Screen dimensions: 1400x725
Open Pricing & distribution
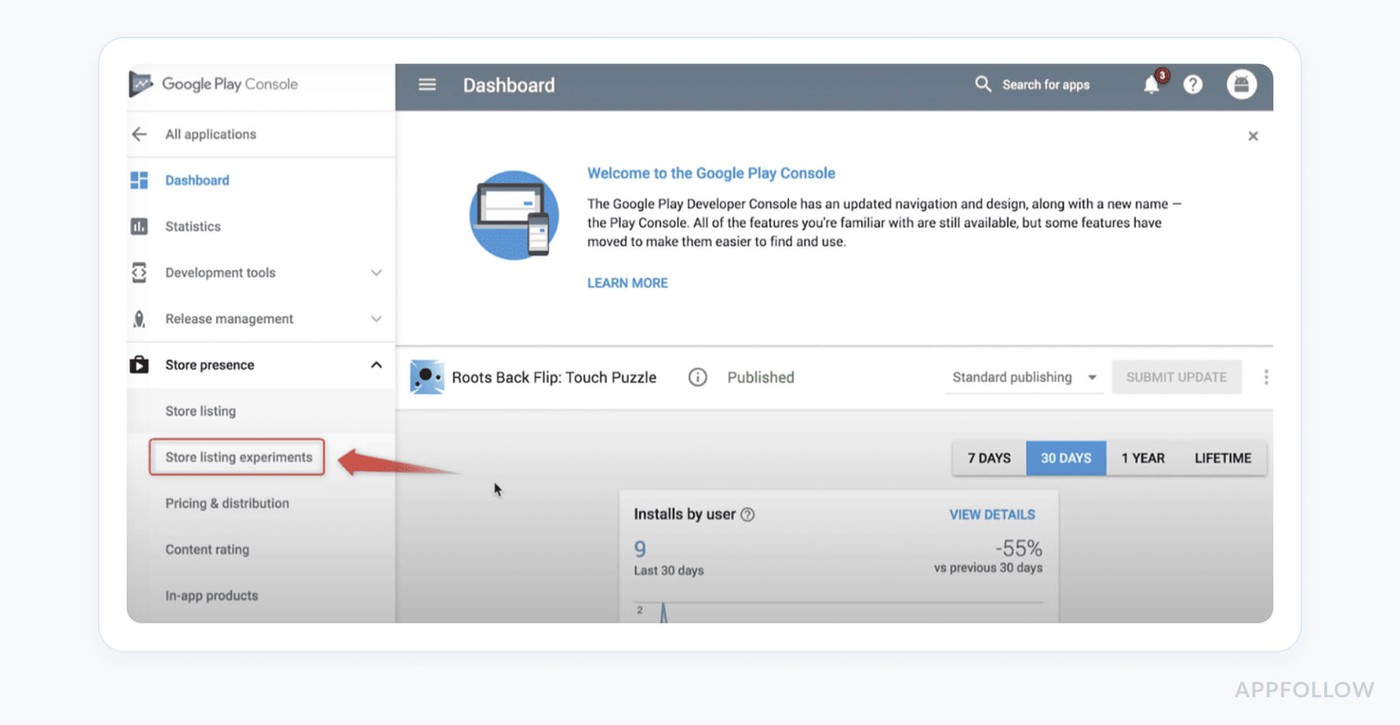coord(227,503)
